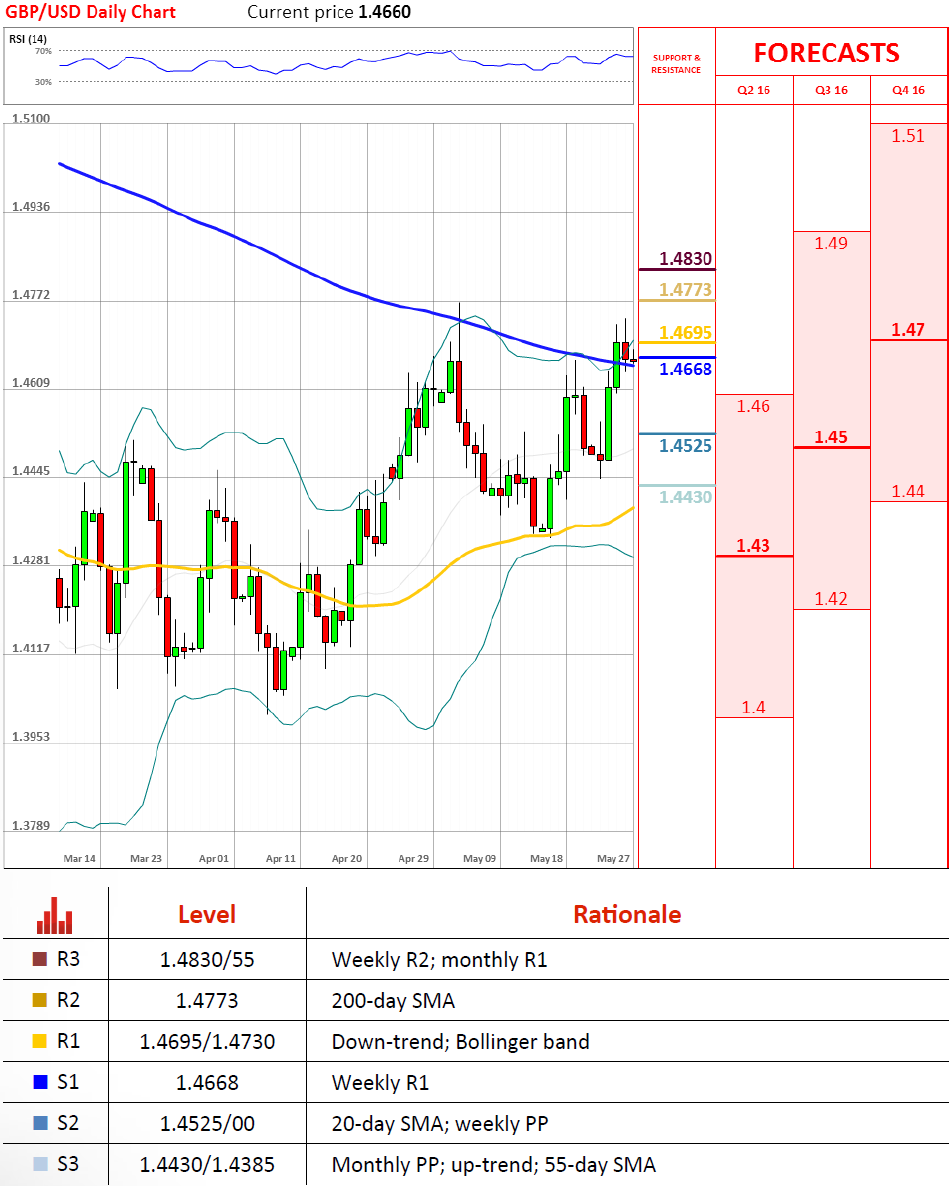951x1186 pixels.
Task: Click the Level column header
Action: point(207,914)
